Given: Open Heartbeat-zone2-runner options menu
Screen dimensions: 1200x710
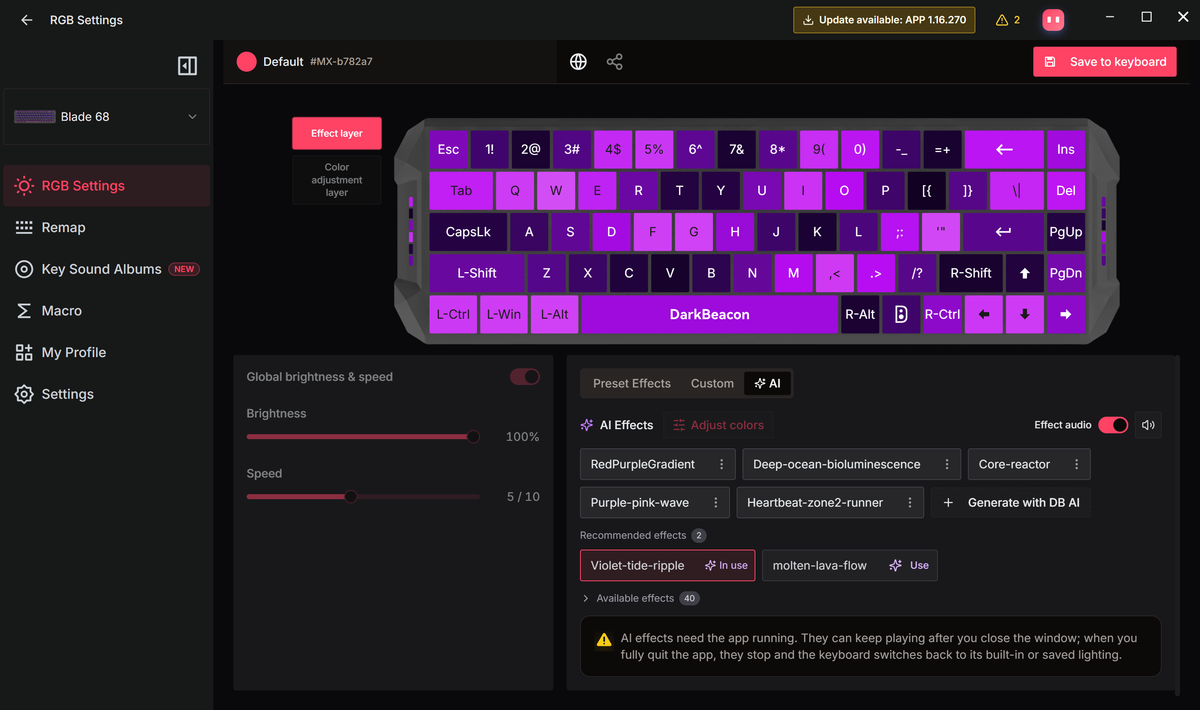Looking at the screenshot, I should point(909,503).
